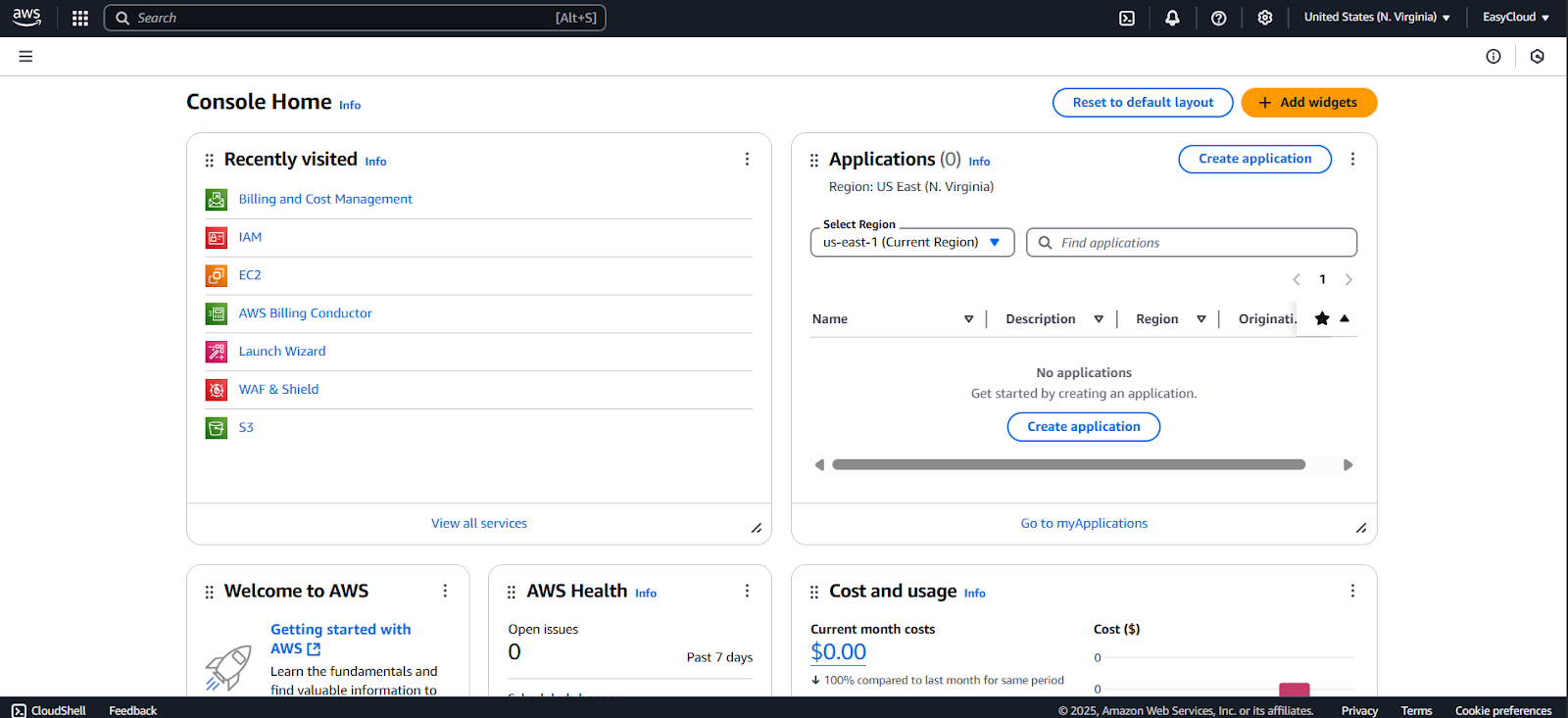Open the help question mark icon
Viewport: 1568px width, 718px height.
pyautogui.click(x=1219, y=18)
